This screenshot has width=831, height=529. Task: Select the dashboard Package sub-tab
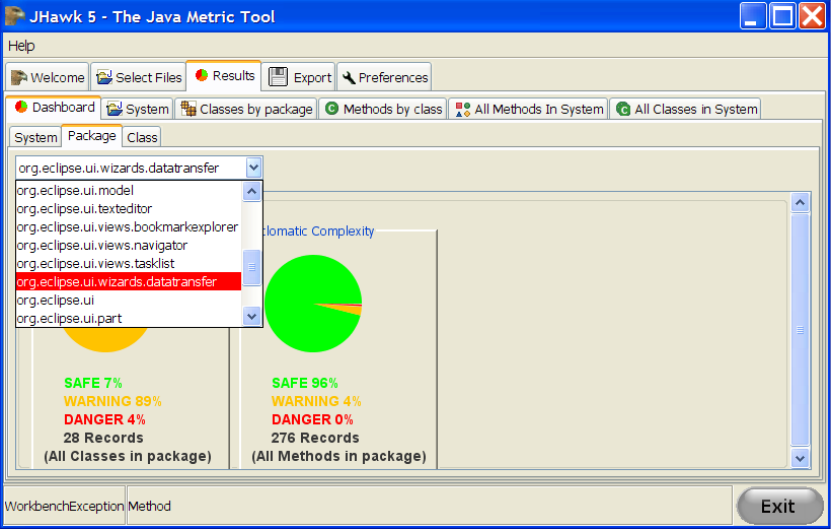[x=92, y=136]
